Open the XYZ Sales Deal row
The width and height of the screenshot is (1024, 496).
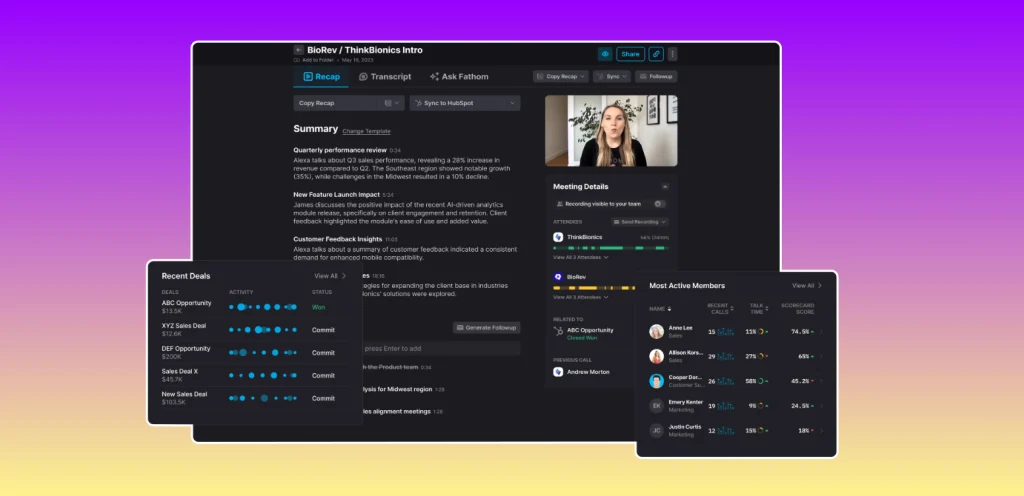(x=254, y=330)
